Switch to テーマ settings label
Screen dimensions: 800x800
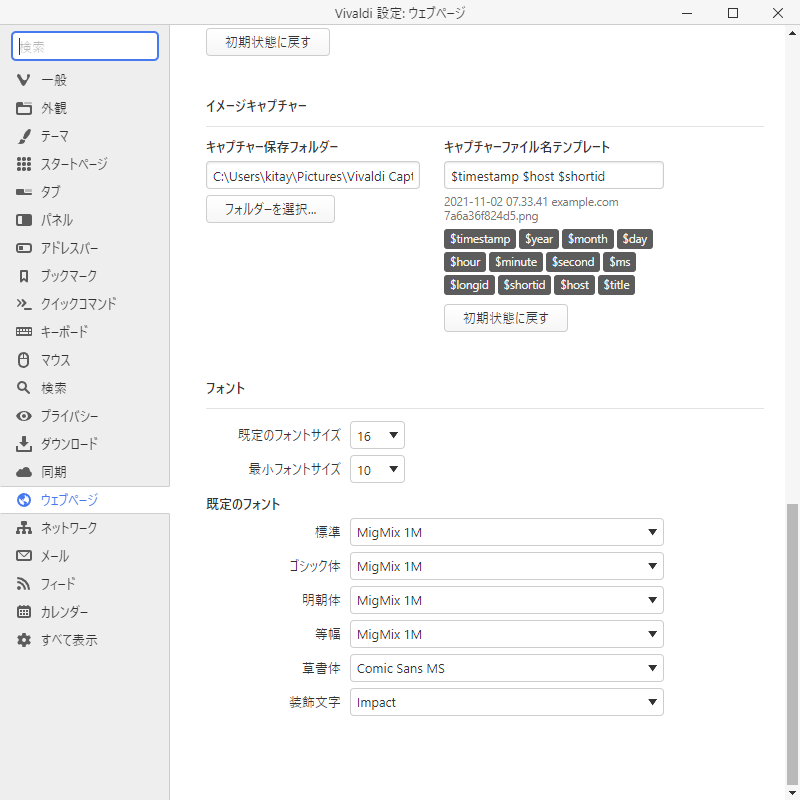click(x=55, y=136)
